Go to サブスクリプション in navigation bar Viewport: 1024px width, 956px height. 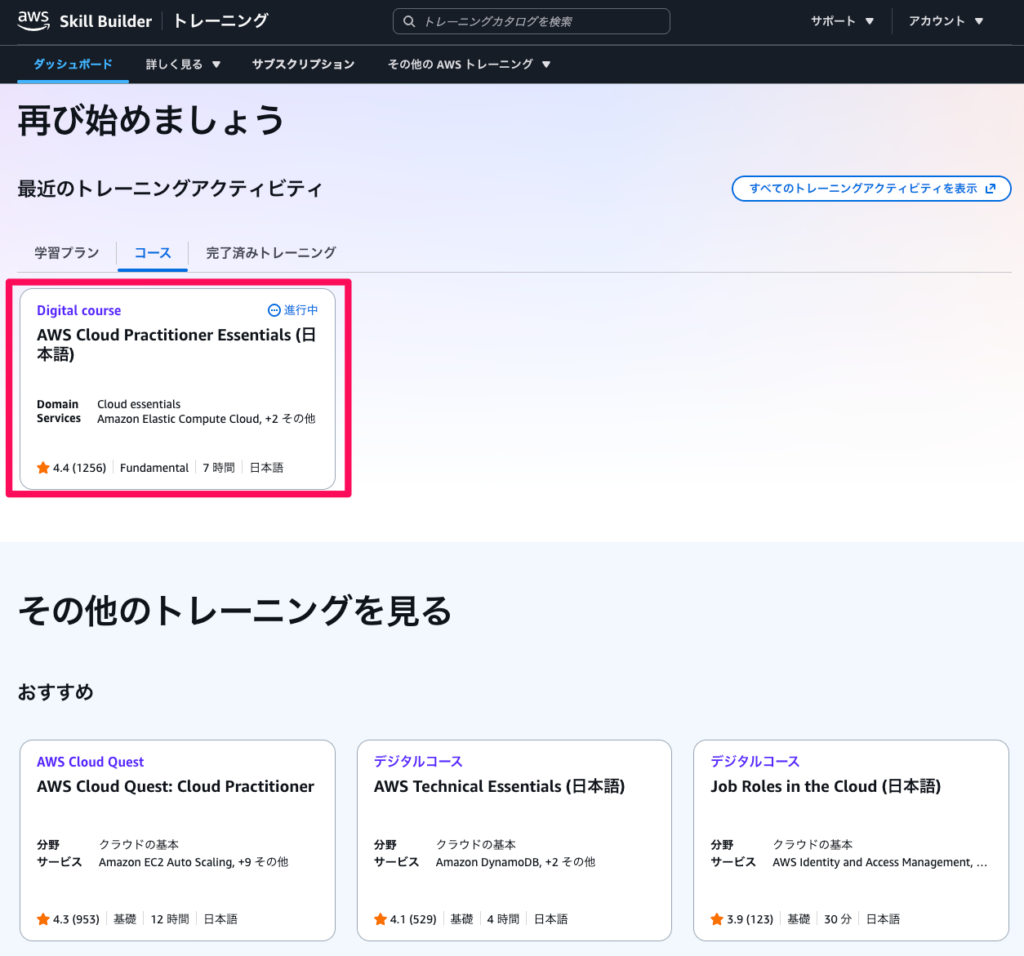[x=303, y=64]
